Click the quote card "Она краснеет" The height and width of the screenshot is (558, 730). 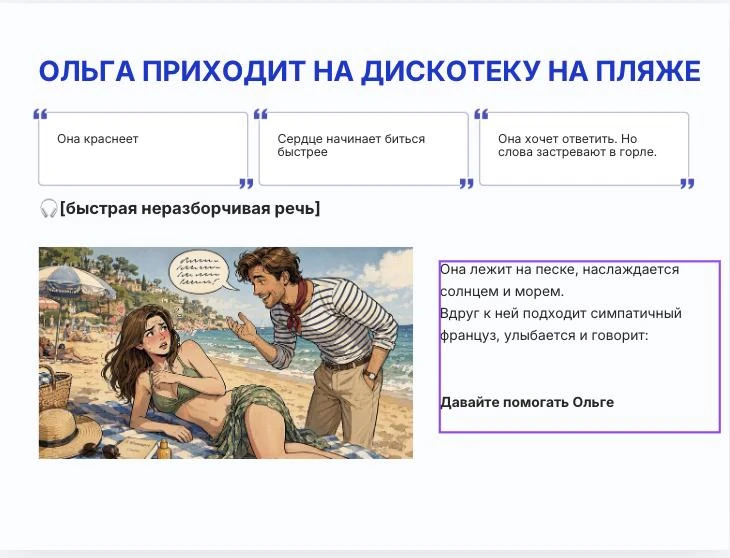(x=143, y=149)
